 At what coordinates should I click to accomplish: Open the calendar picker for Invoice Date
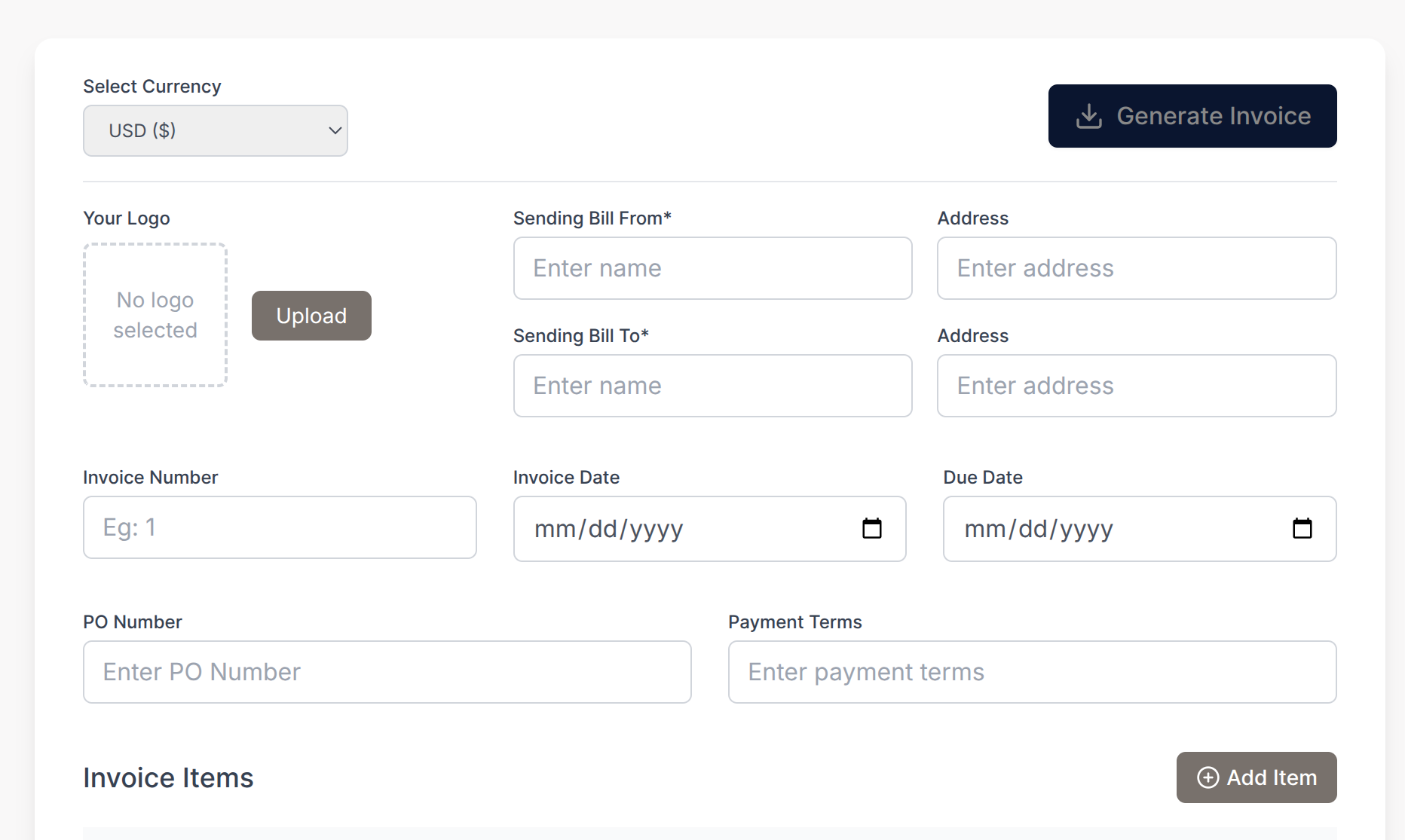[x=872, y=528]
